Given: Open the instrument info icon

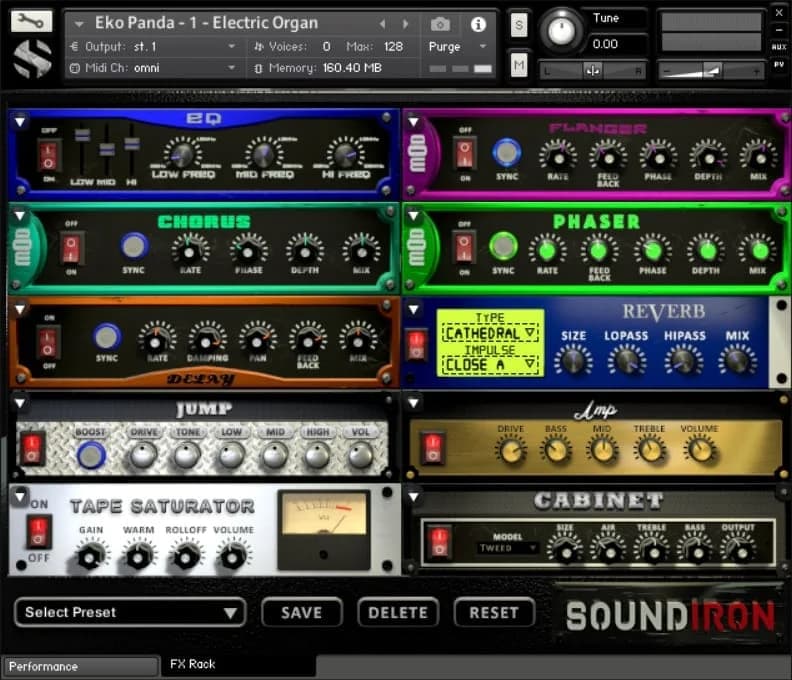Looking at the screenshot, I should click(x=478, y=24).
